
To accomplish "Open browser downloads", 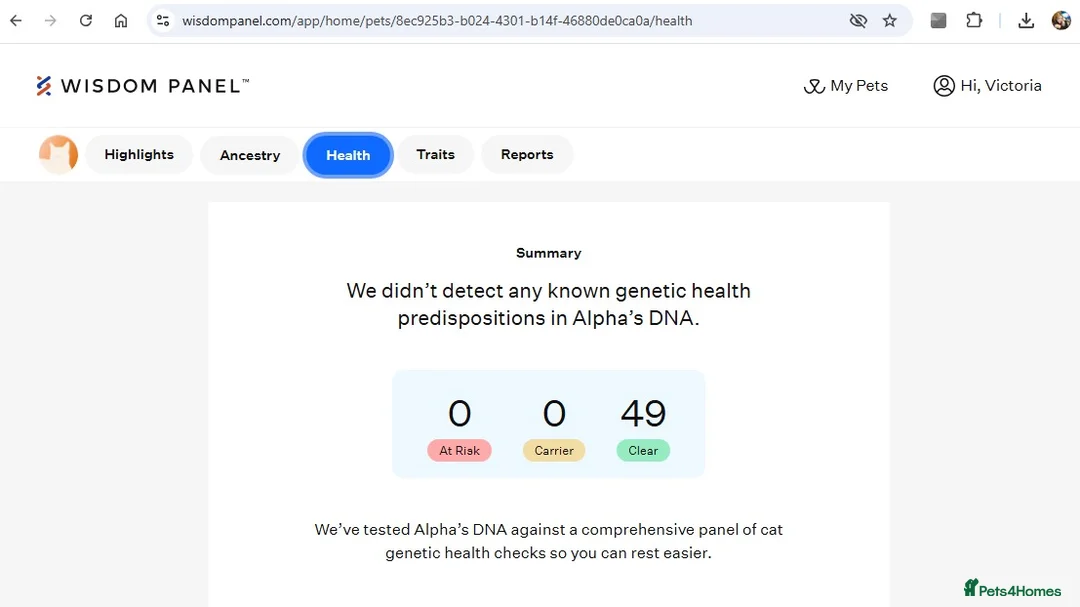I will click(1026, 20).
